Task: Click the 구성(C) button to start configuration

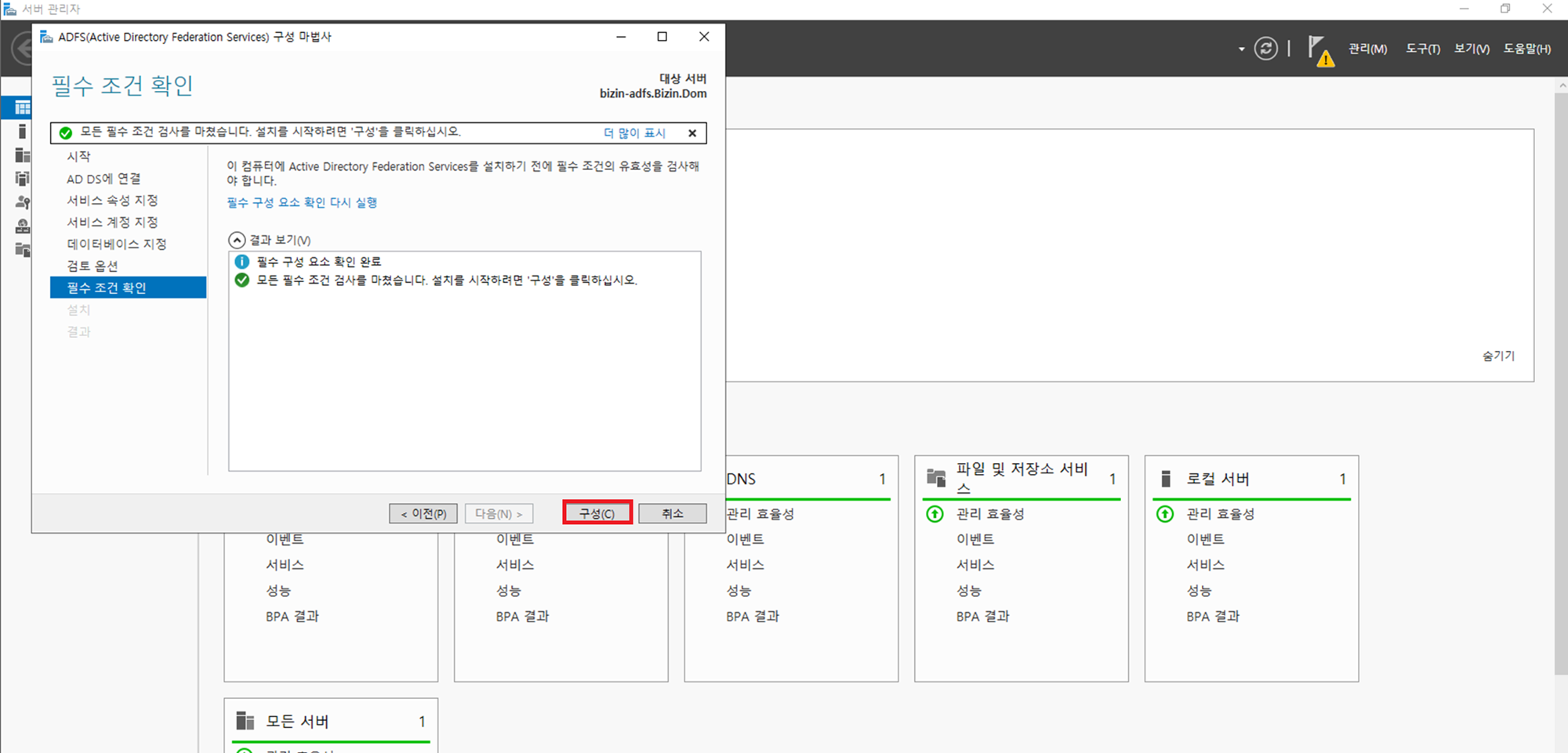Action: pos(597,513)
